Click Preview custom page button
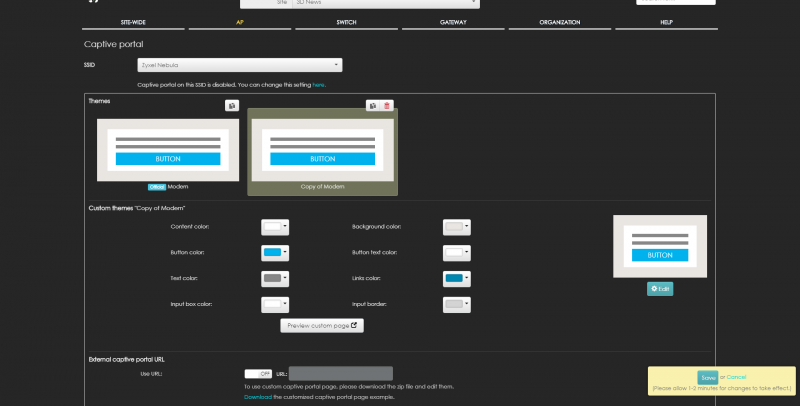The height and width of the screenshot is (406, 800). tap(322, 325)
